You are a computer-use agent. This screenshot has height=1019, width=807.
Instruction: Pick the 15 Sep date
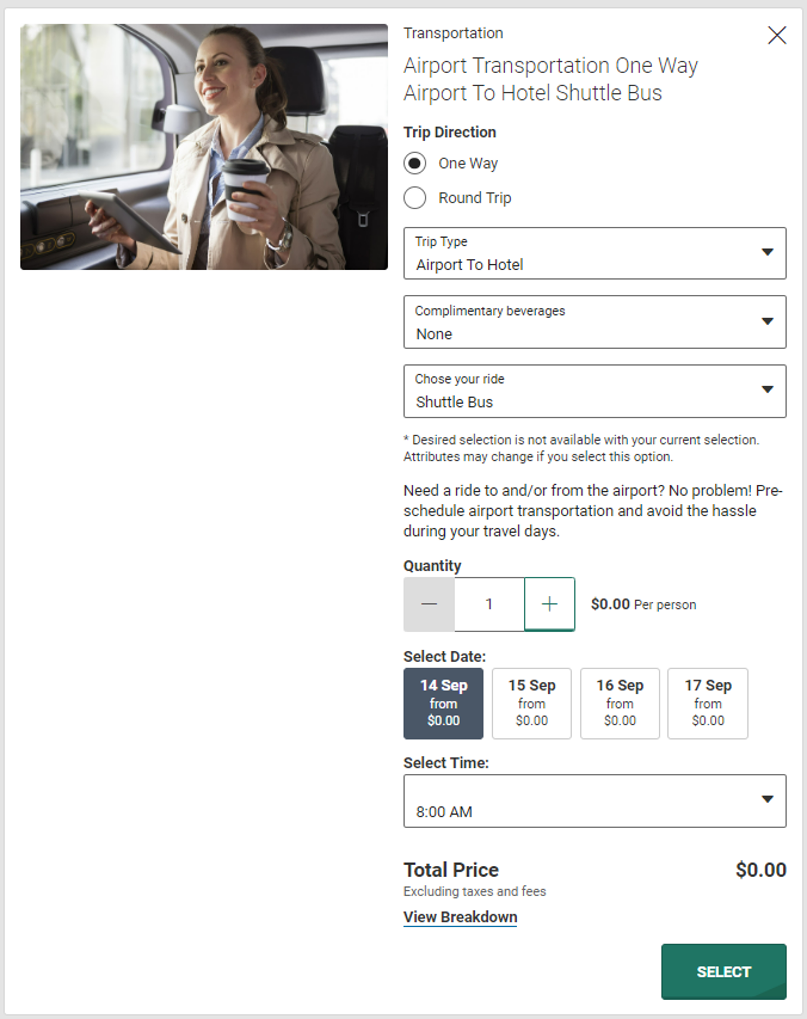click(531, 703)
